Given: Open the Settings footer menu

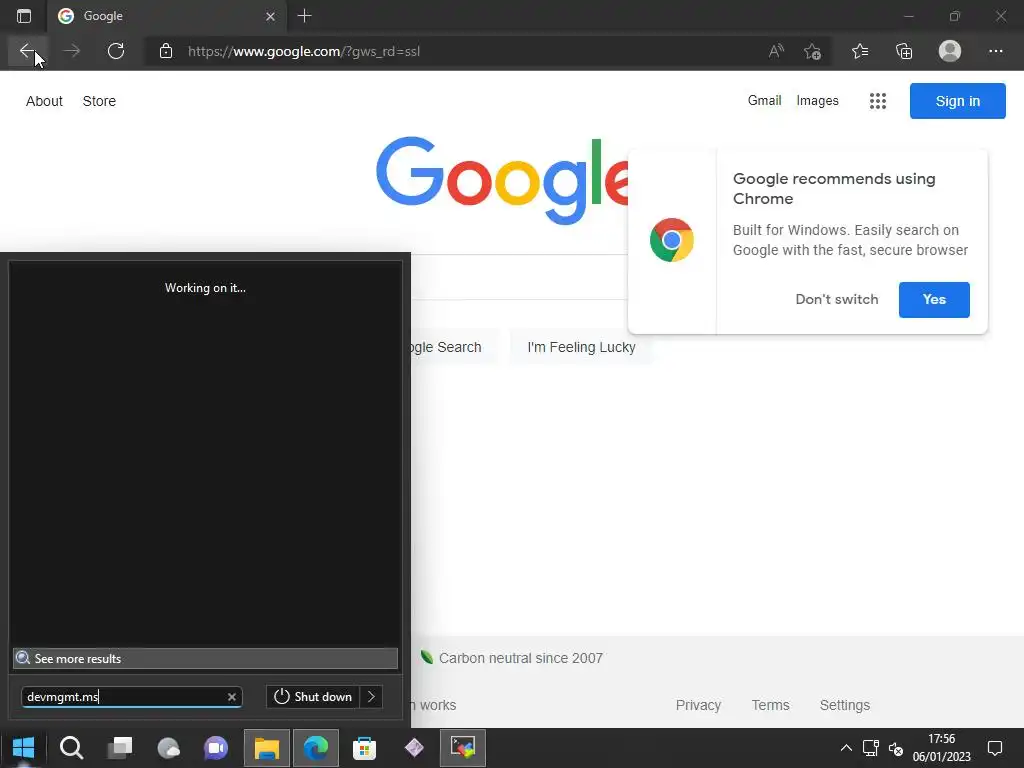Looking at the screenshot, I should pos(844,705).
